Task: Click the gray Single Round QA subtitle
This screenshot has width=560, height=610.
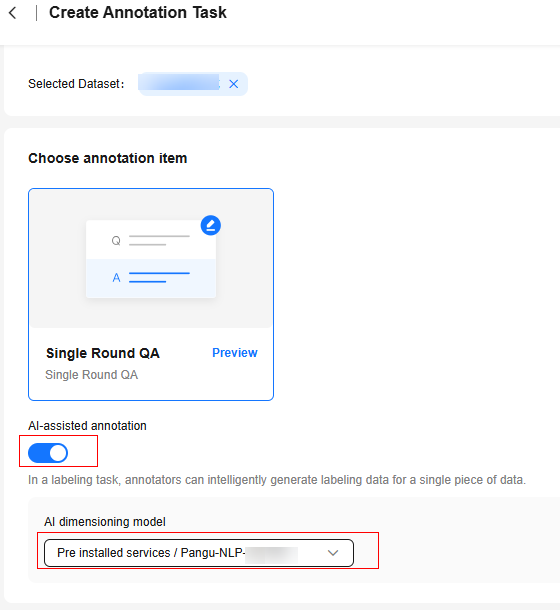Action: point(91,375)
